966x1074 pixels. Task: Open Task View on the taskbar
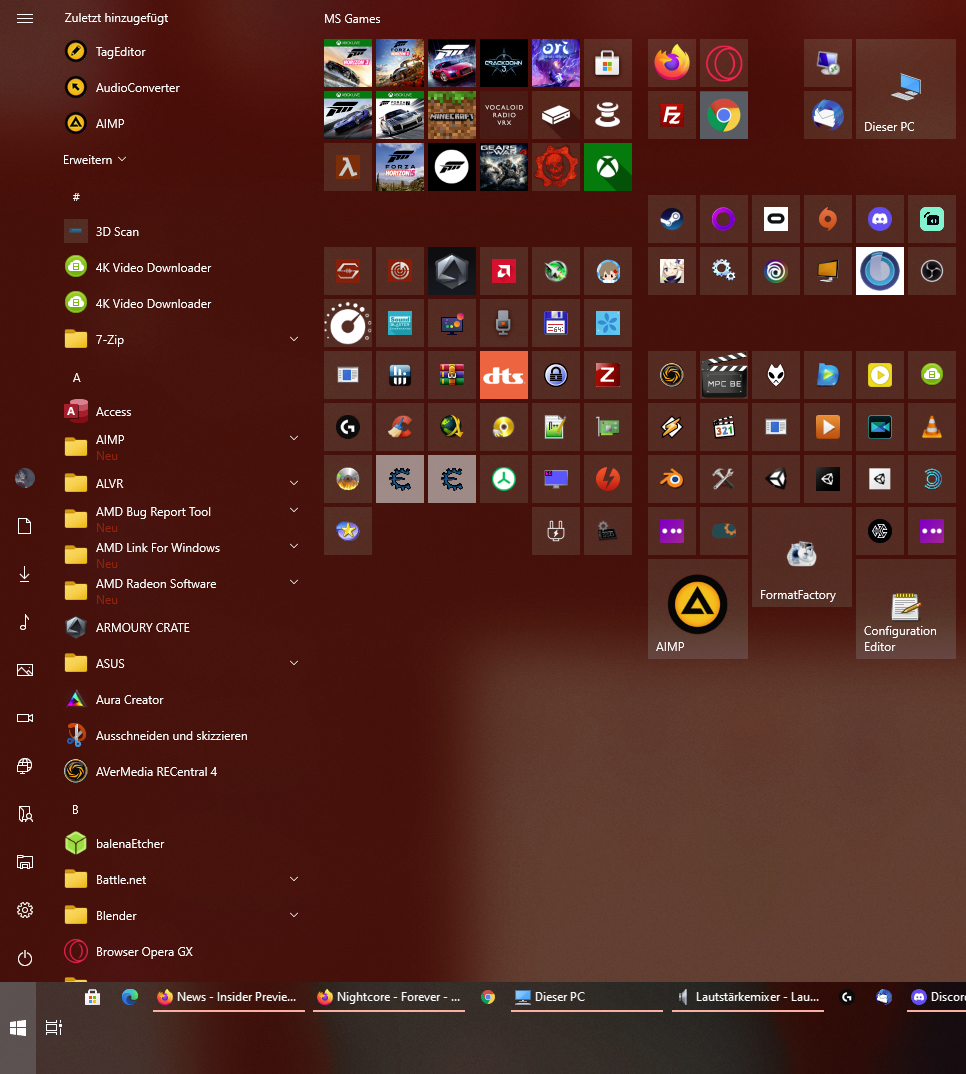53,1027
